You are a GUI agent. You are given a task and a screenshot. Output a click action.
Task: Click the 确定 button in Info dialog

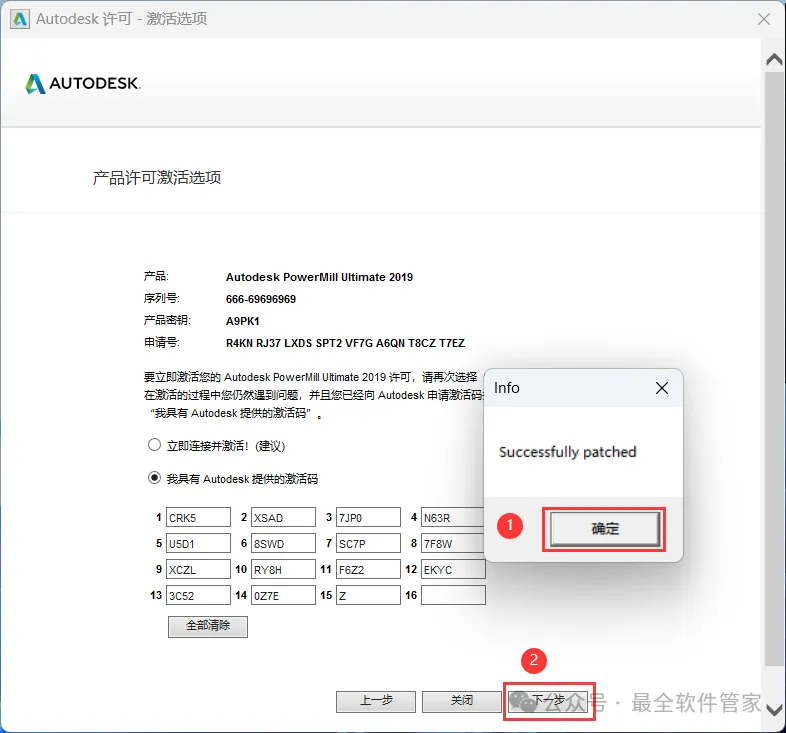pos(605,529)
